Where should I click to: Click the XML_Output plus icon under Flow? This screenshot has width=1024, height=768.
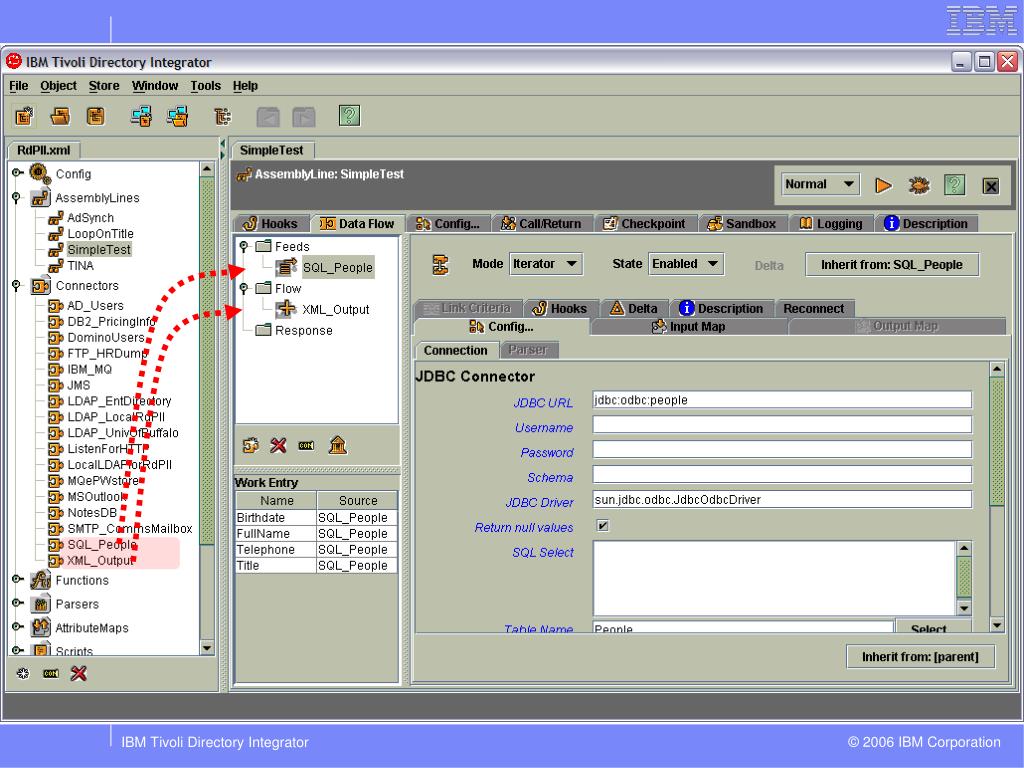click(286, 308)
